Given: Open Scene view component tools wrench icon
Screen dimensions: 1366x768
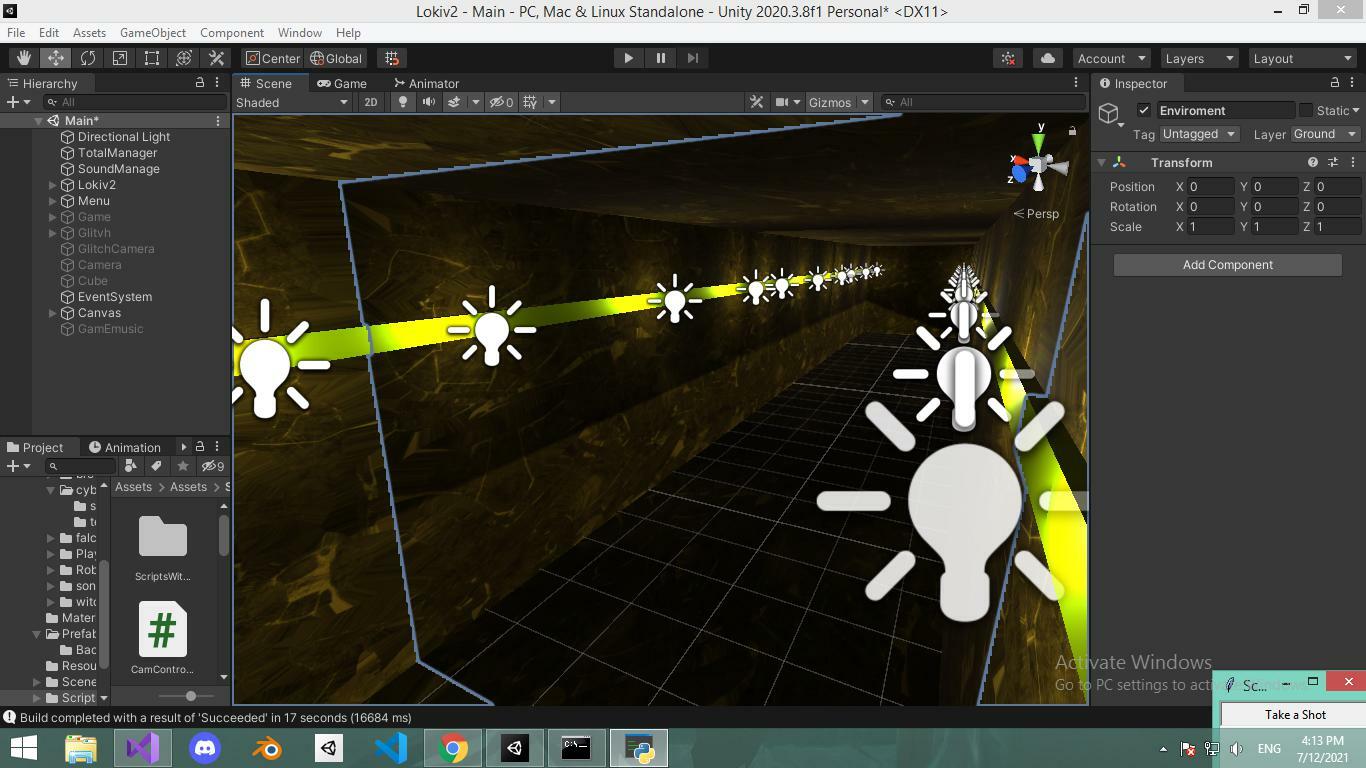Looking at the screenshot, I should (756, 102).
